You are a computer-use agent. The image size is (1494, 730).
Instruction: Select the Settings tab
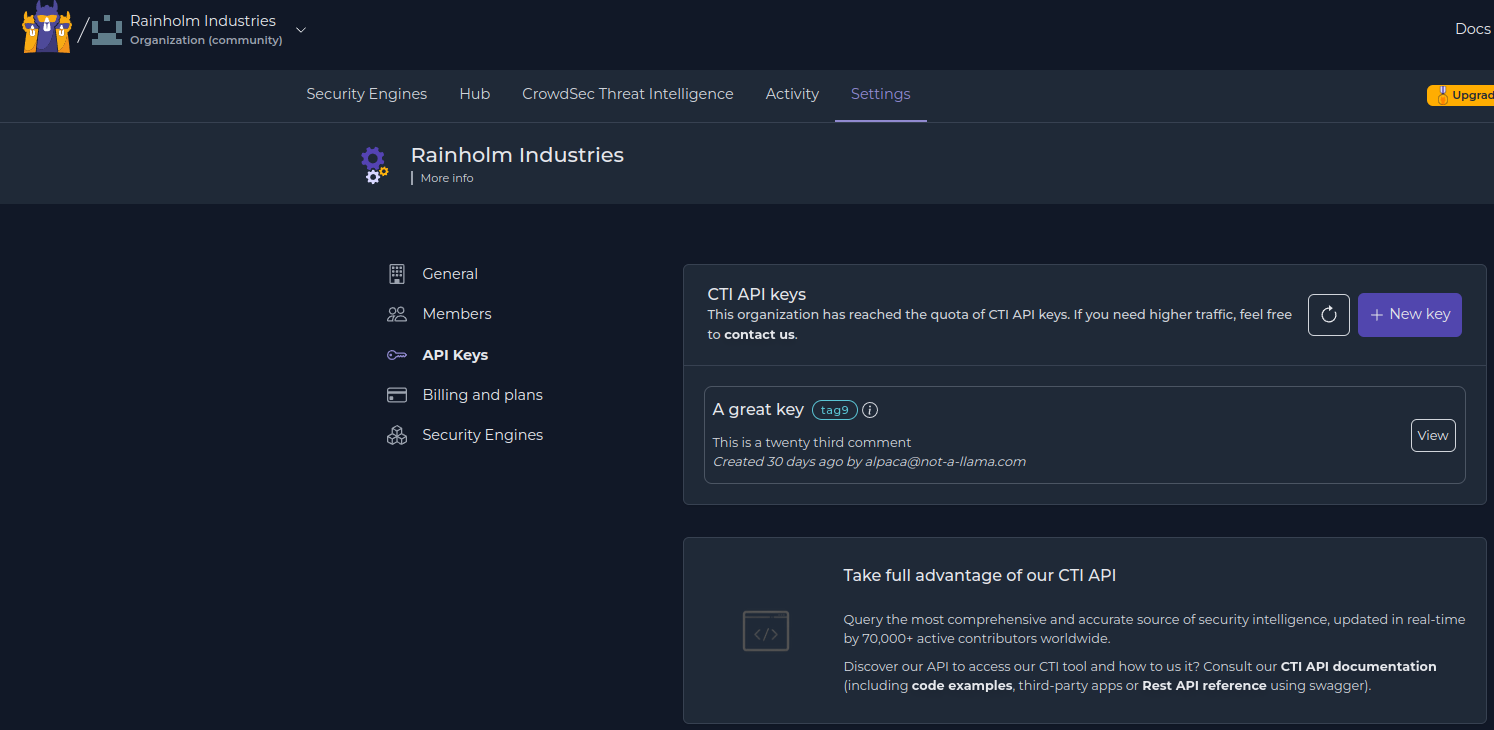click(x=880, y=94)
